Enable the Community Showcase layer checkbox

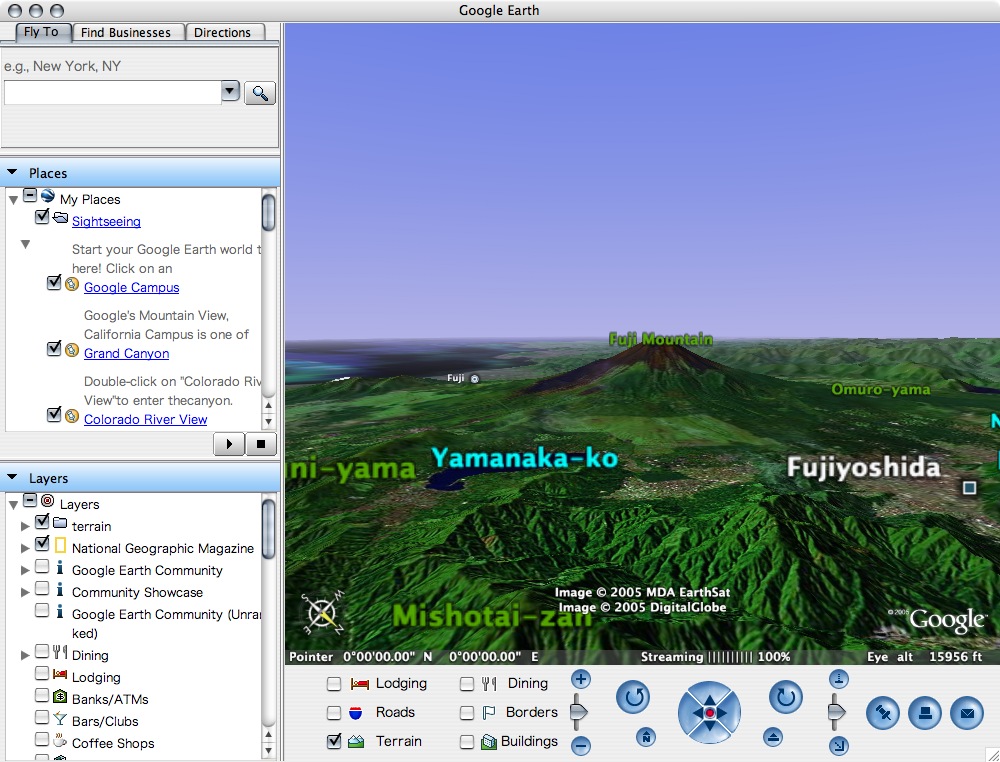click(x=42, y=588)
